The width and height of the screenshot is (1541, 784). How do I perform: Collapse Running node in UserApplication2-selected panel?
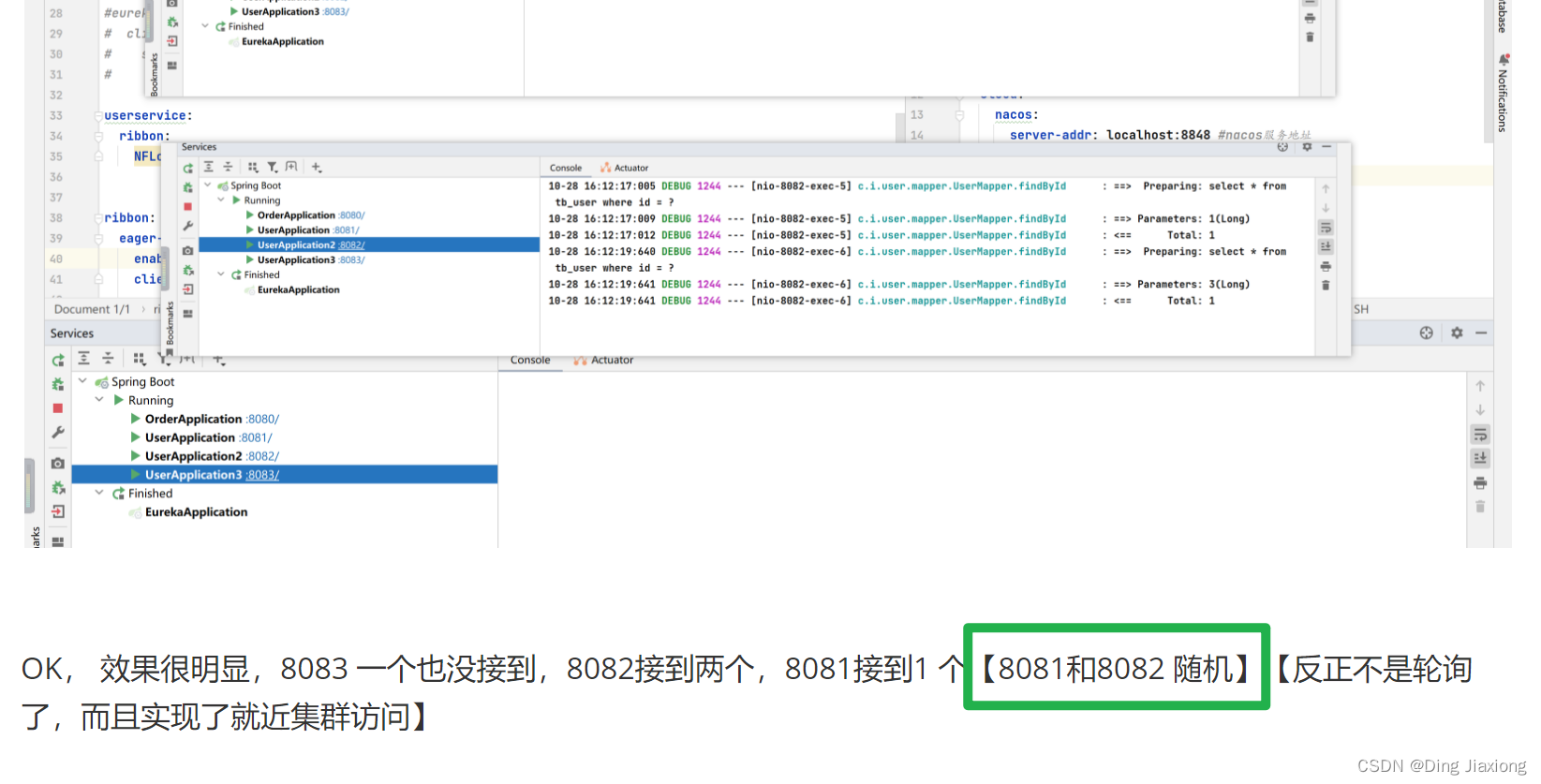point(221,200)
